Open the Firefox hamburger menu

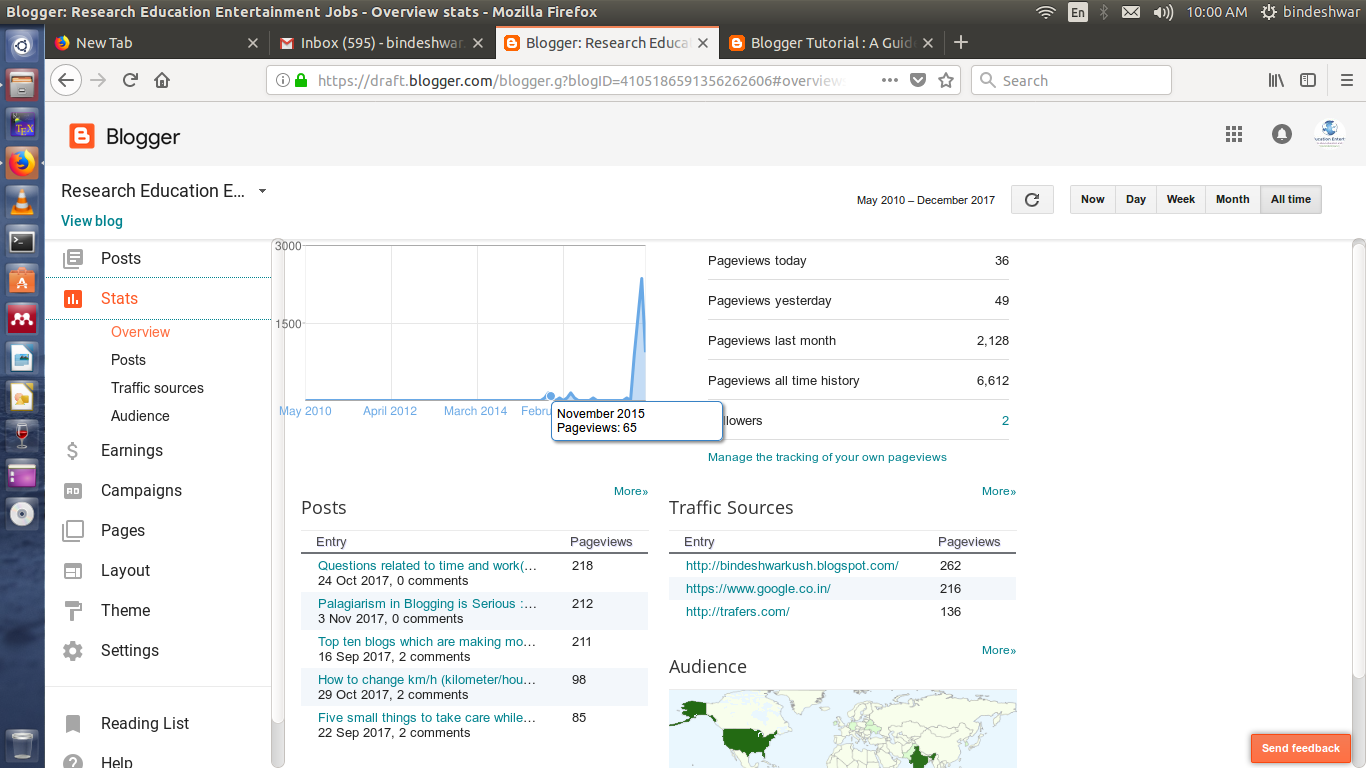1346,81
